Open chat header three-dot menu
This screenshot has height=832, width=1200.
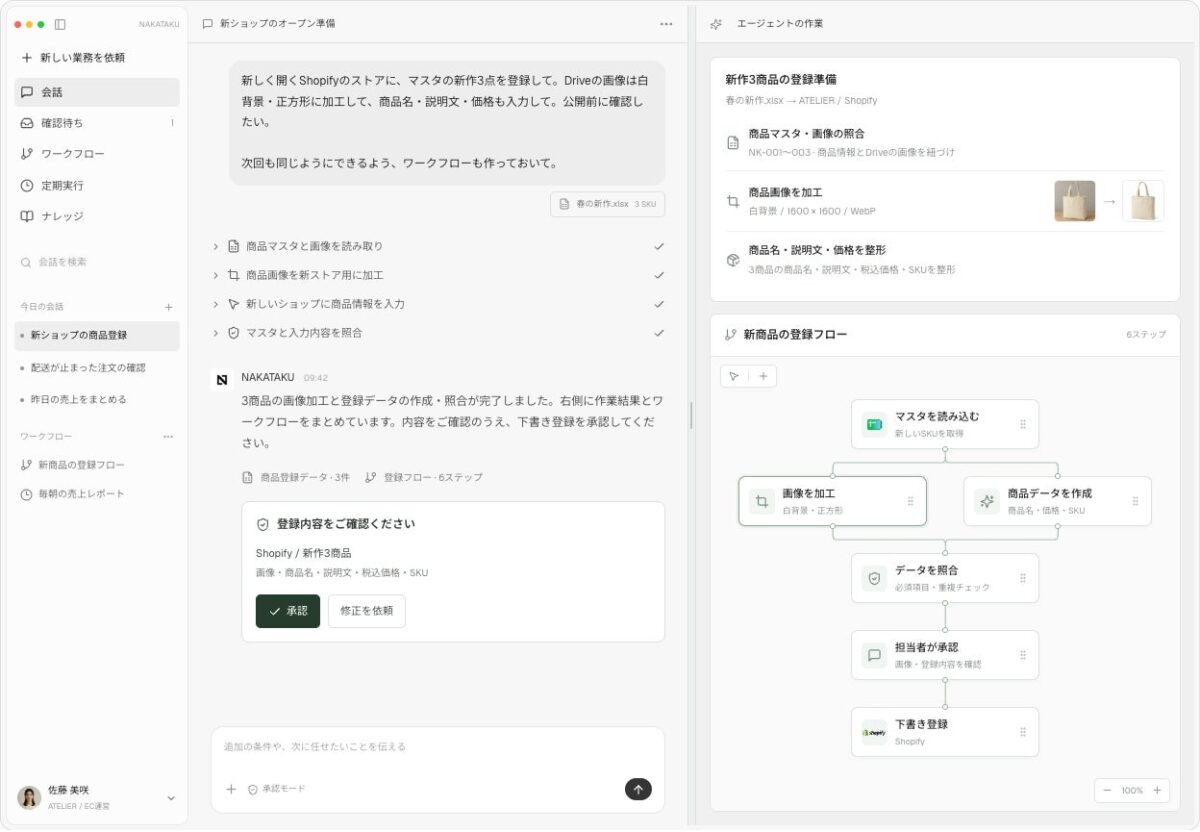[x=666, y=24]
